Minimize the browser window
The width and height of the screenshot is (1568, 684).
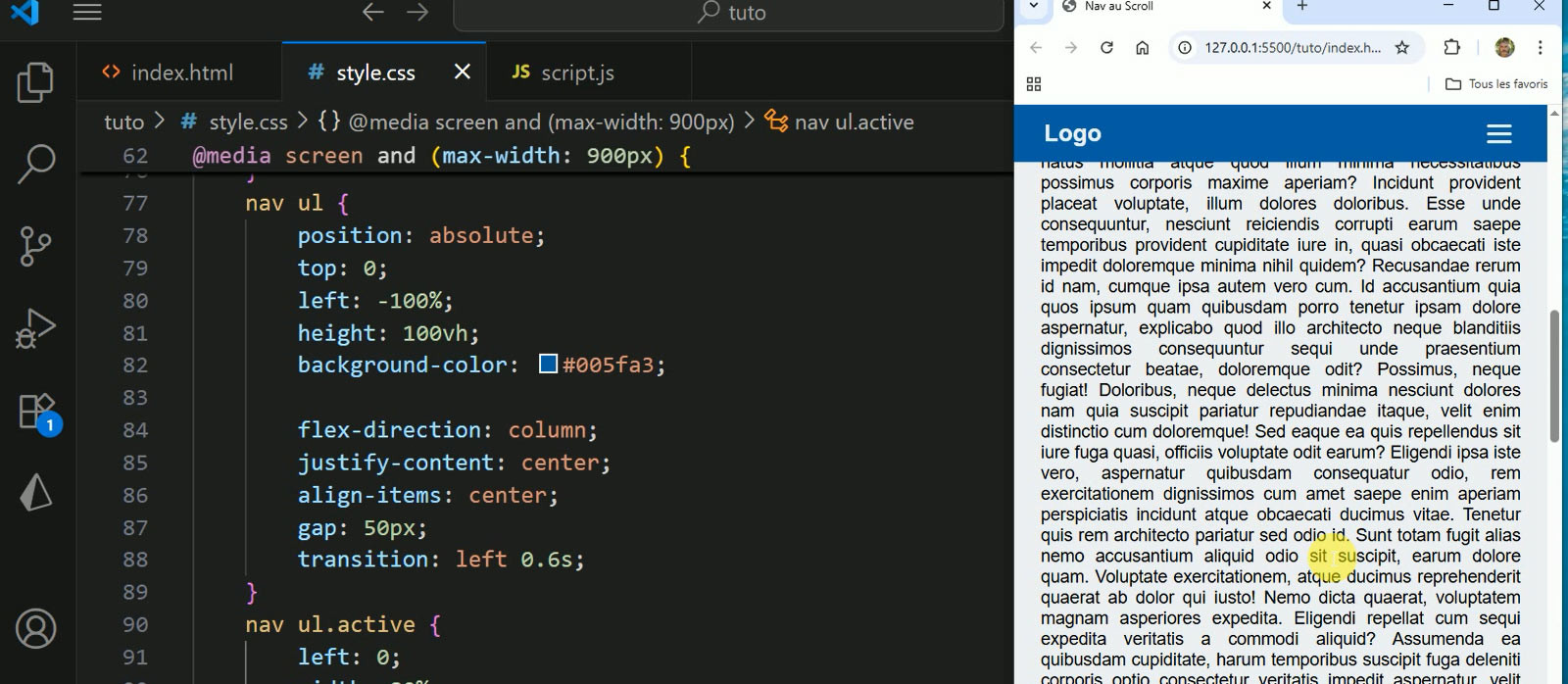pyautogui.click(x=1448, y=6)
